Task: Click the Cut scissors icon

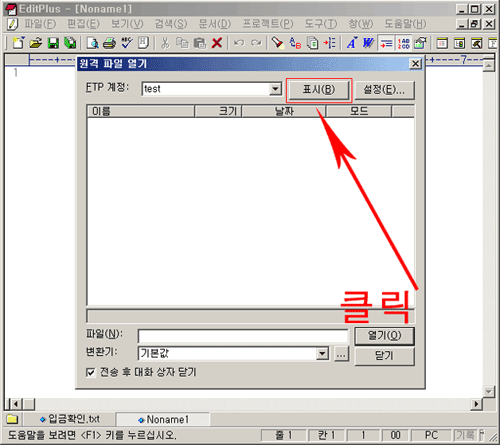Action: [x=165, y=43]
